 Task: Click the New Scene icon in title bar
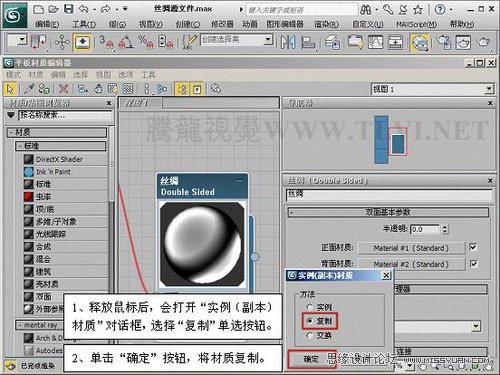click(39, 9)
